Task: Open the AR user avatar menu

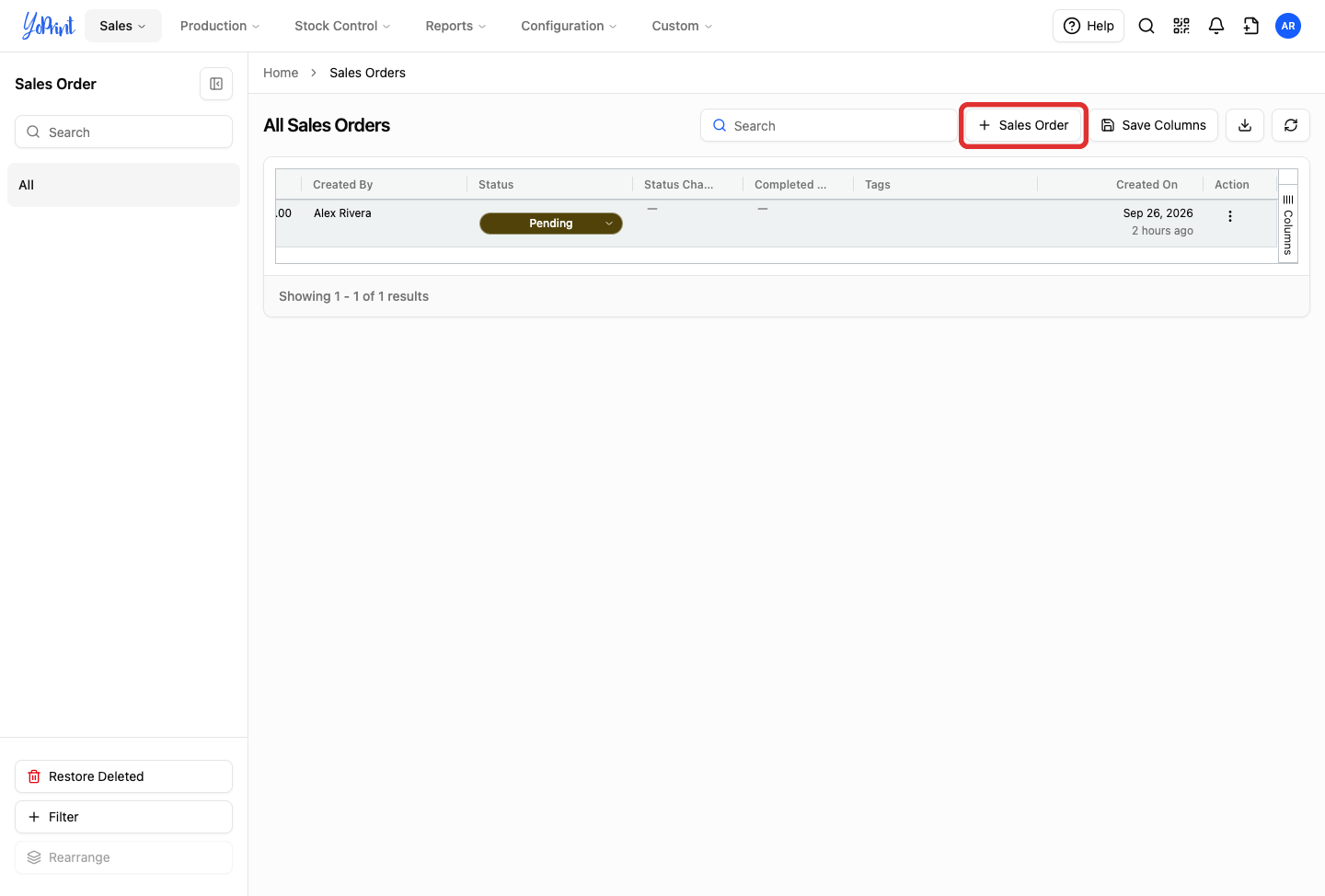Action: (1288, 26)
